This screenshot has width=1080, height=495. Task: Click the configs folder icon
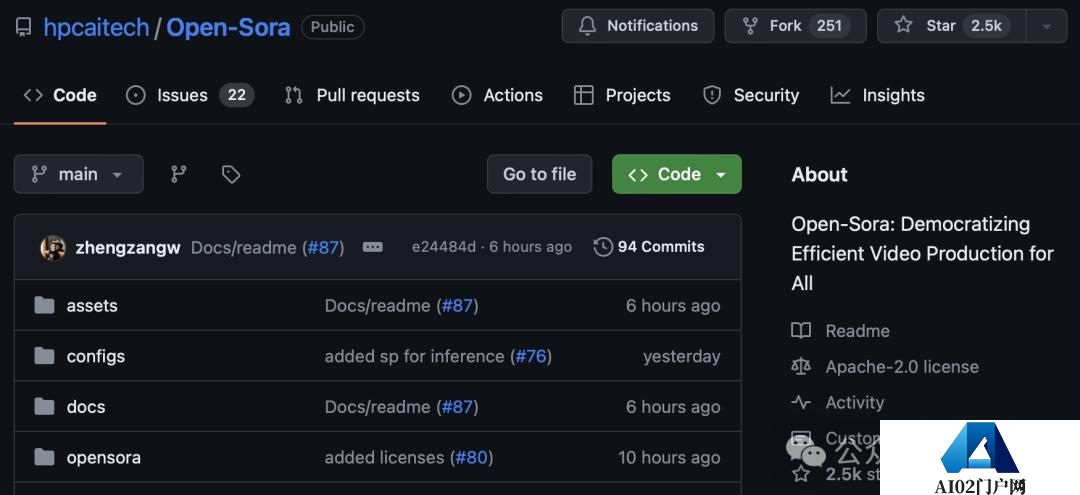click(x=44, y=356)
